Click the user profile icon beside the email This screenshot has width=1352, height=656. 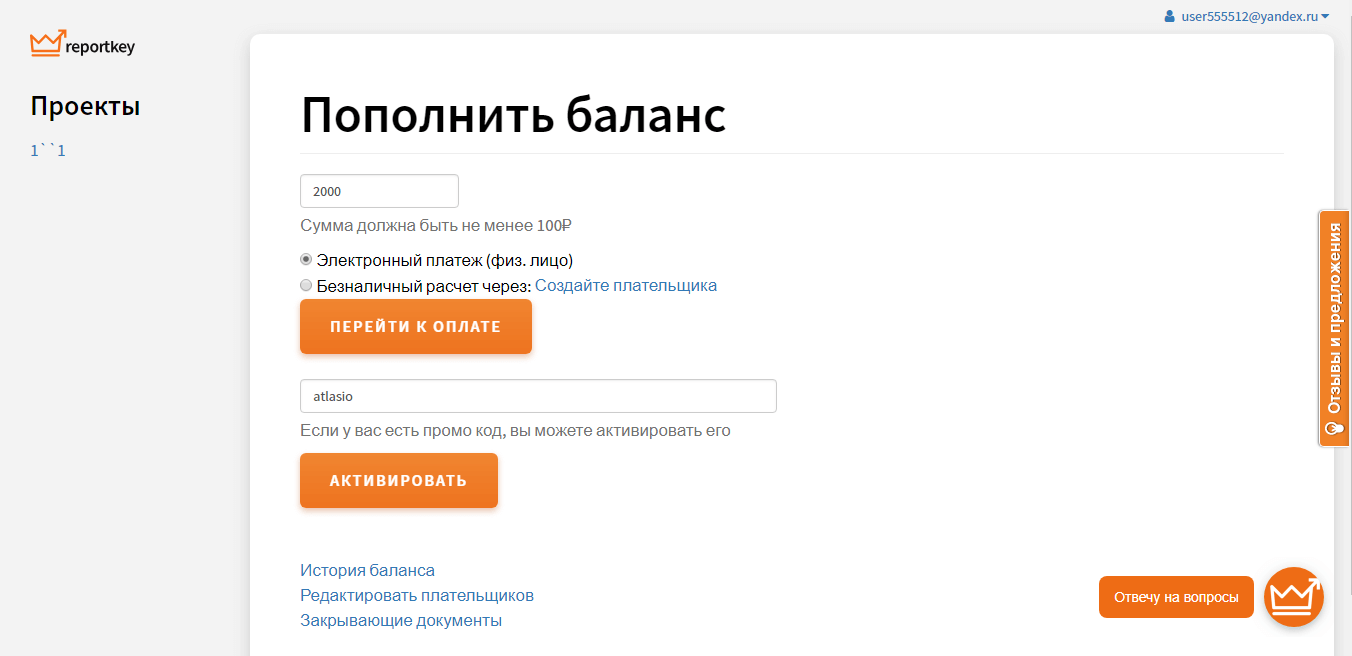click(x=1169, y=17)
